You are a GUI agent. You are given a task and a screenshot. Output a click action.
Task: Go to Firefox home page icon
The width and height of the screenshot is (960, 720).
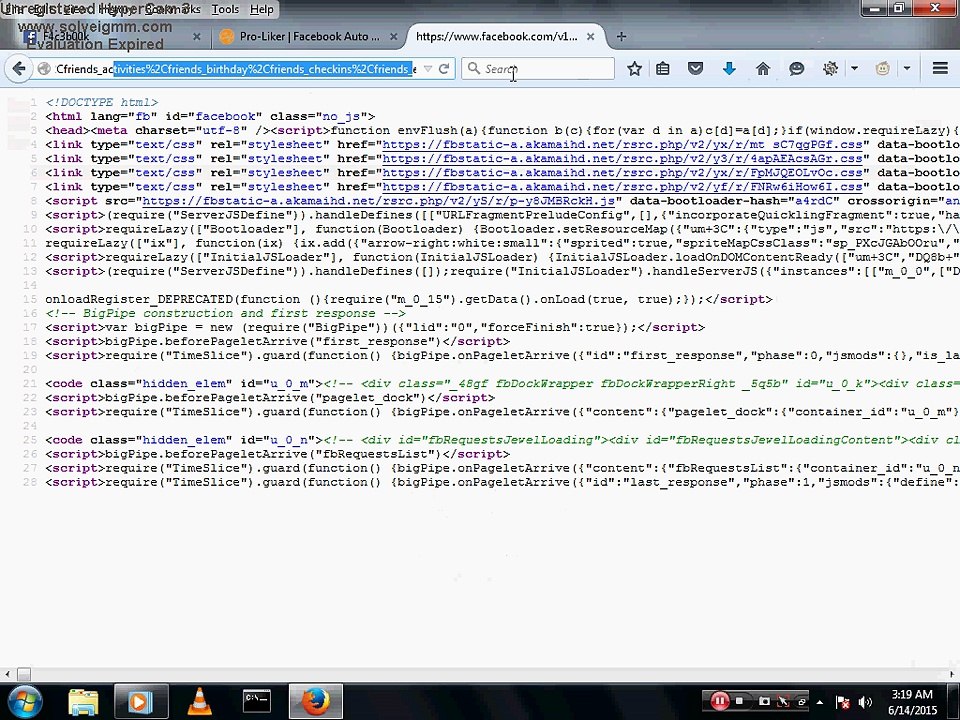763,69
